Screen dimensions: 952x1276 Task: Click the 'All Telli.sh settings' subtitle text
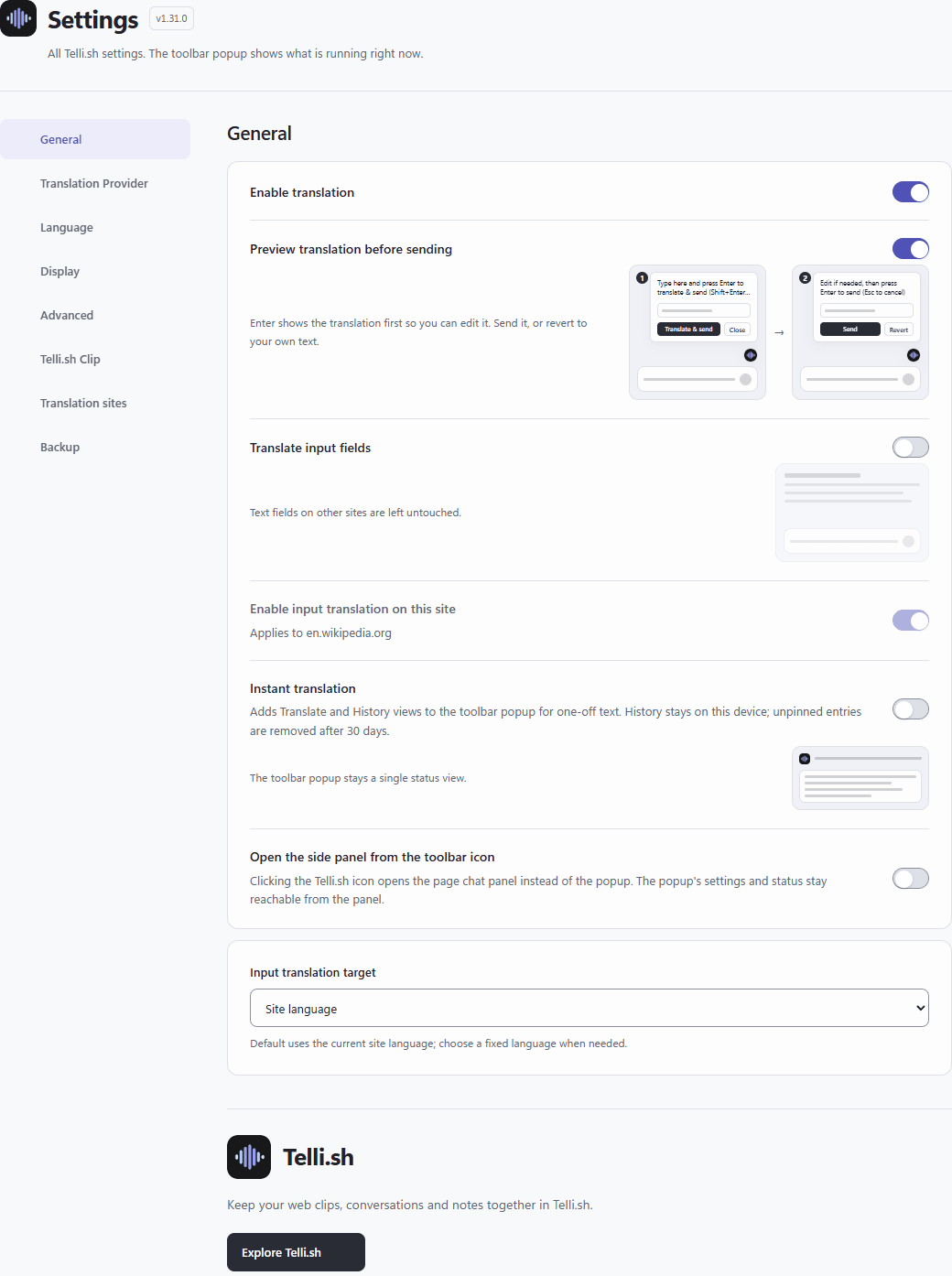click(x=235, y=54)
